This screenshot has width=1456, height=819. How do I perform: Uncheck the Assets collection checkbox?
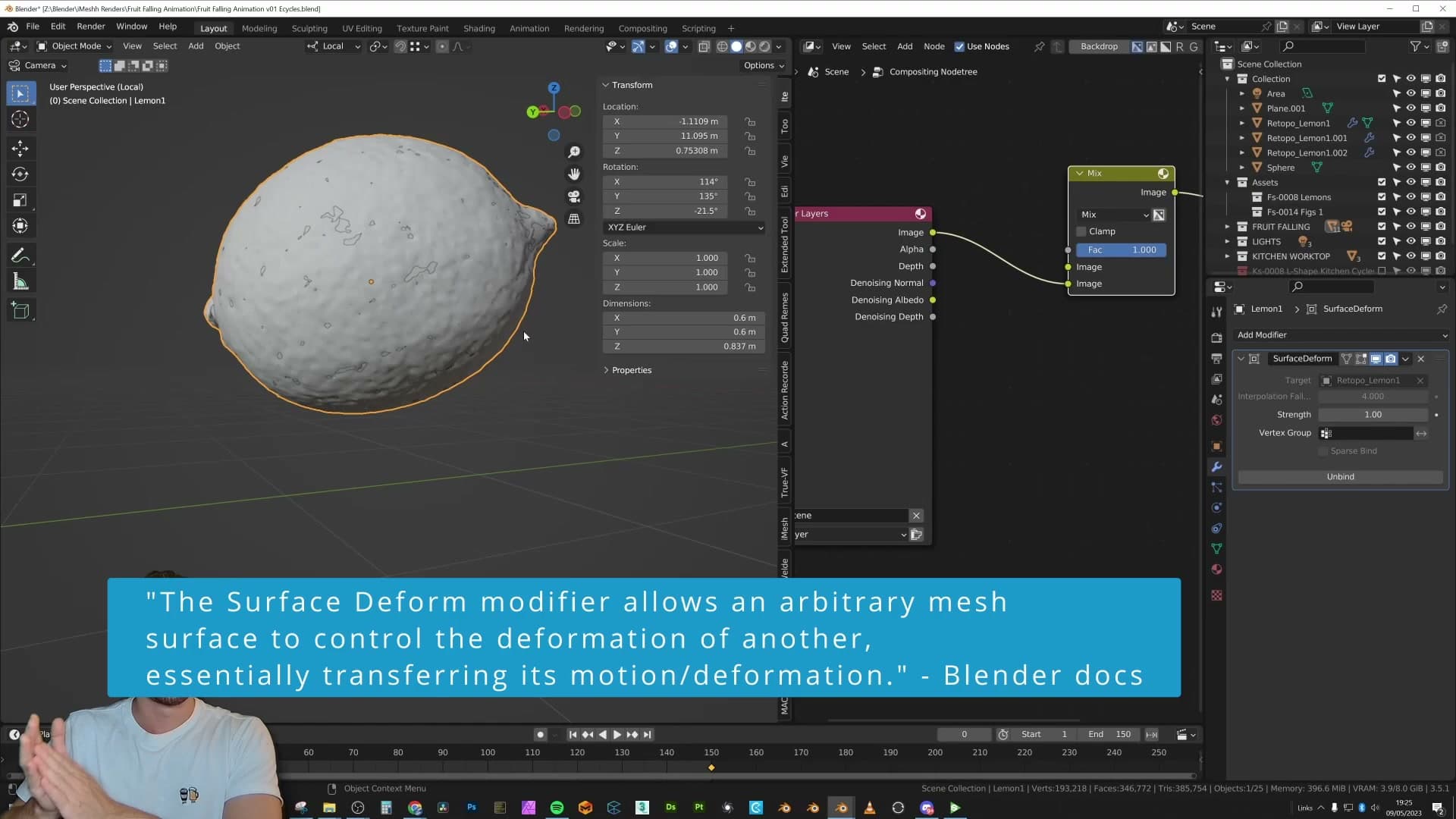point(1382,182)
